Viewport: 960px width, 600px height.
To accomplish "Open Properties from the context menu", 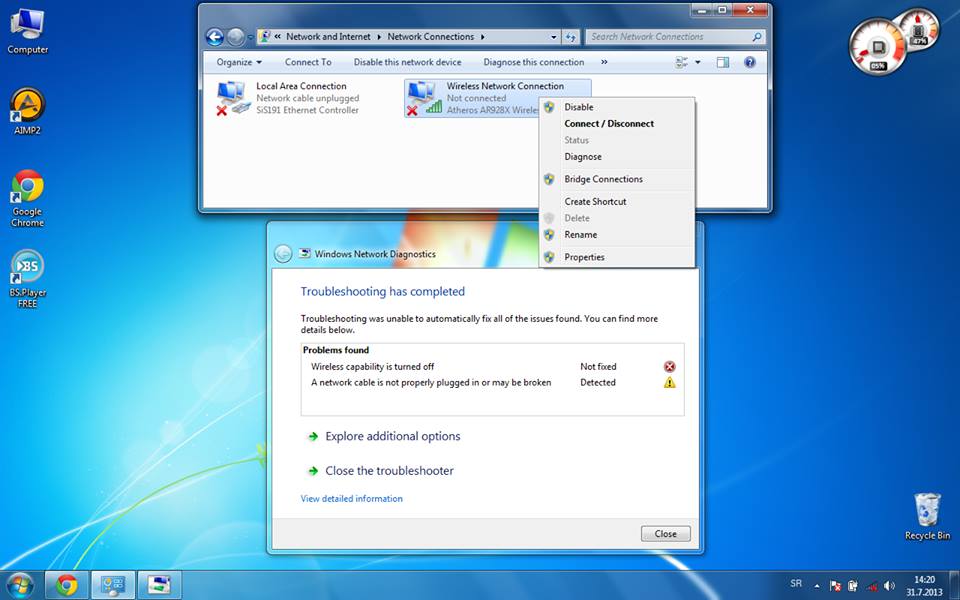I will point(617,257).
